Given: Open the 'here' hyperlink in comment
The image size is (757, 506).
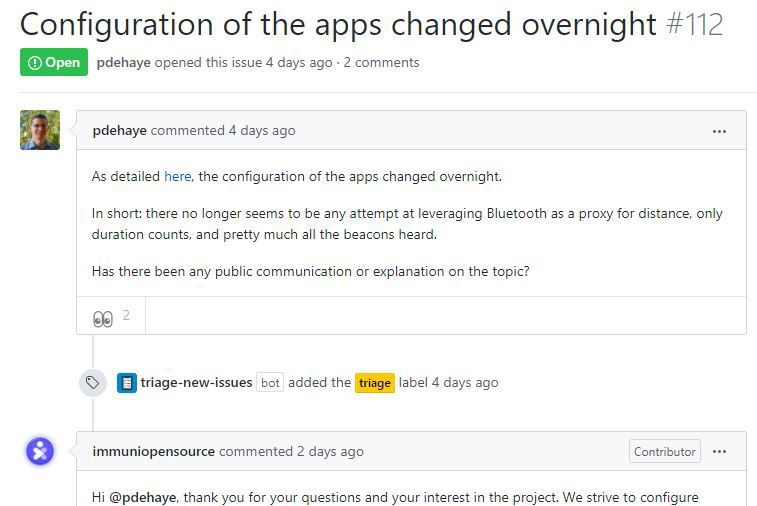Looking at the screenshot, I should pos(177,176).
